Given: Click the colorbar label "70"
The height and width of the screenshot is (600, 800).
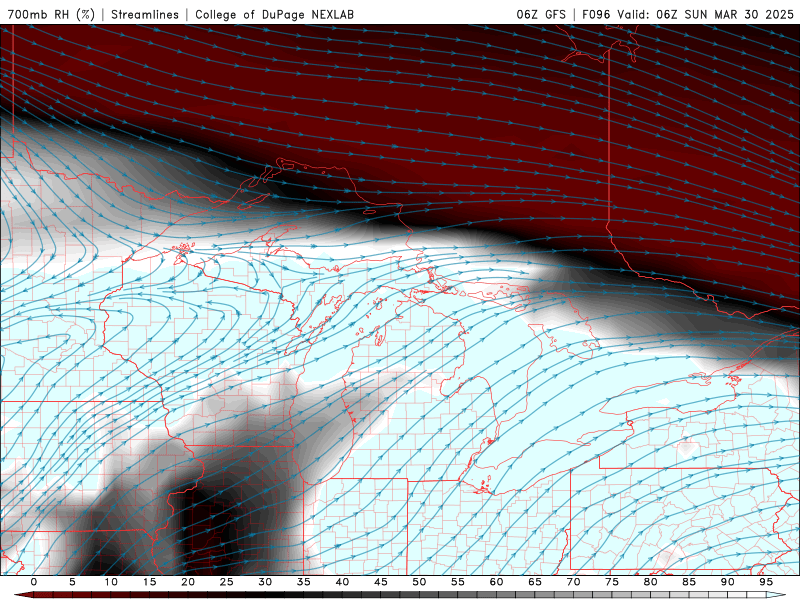Looking at the screenshot, I should (573, 582).
